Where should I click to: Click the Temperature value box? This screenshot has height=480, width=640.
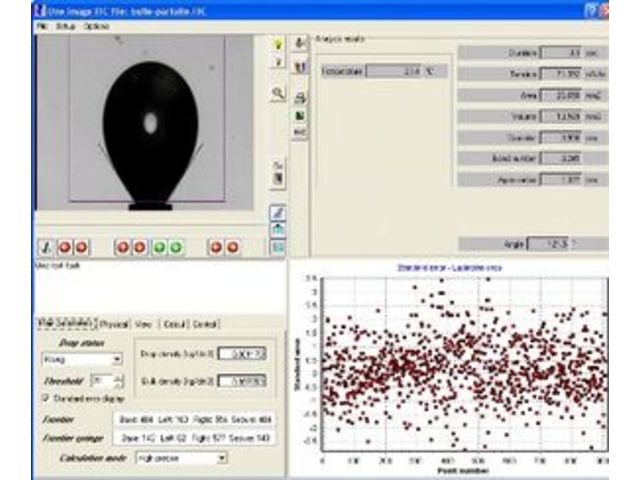click(394, 71)
